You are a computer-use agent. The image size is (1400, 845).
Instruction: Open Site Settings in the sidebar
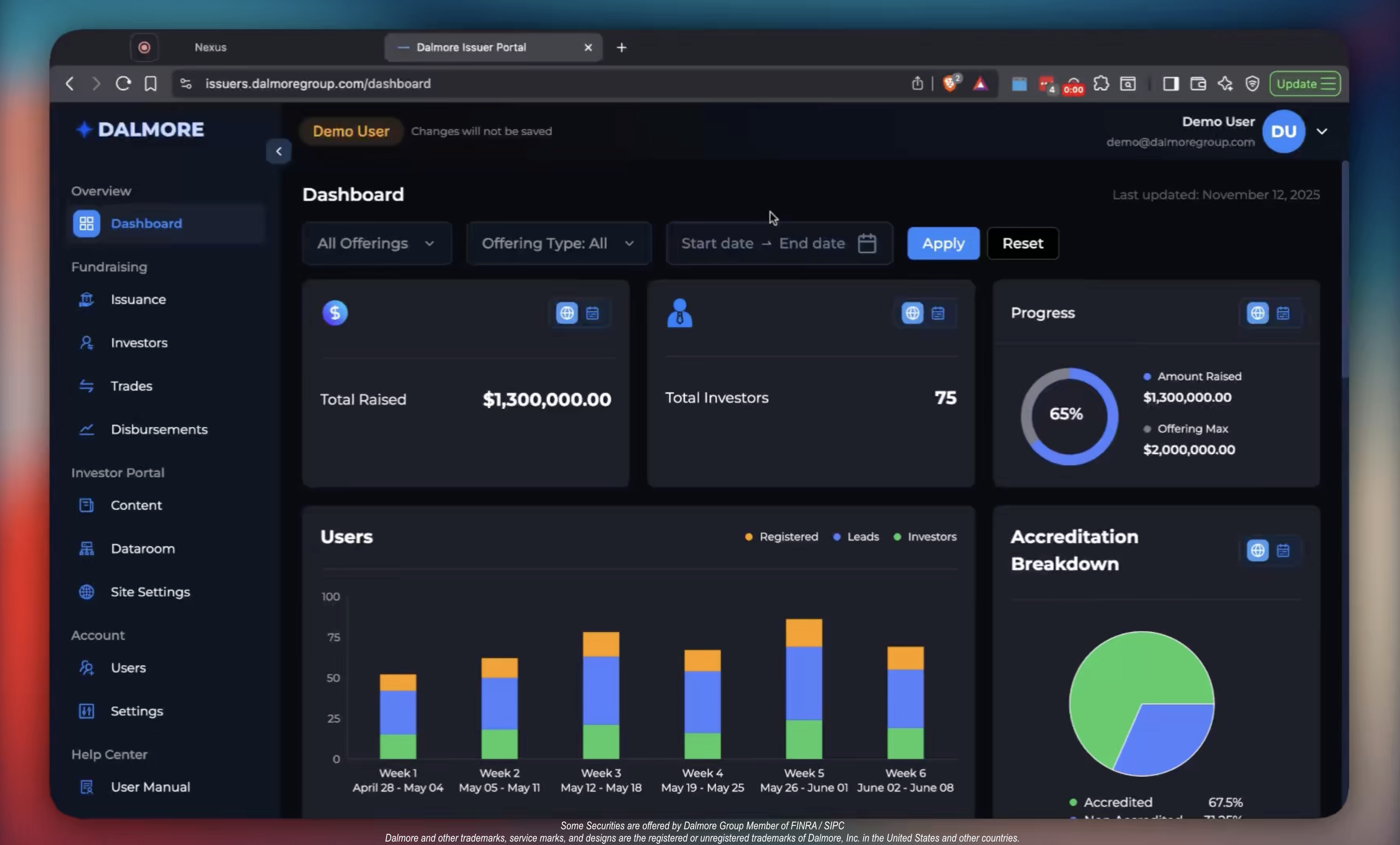(x=150, y=592)
